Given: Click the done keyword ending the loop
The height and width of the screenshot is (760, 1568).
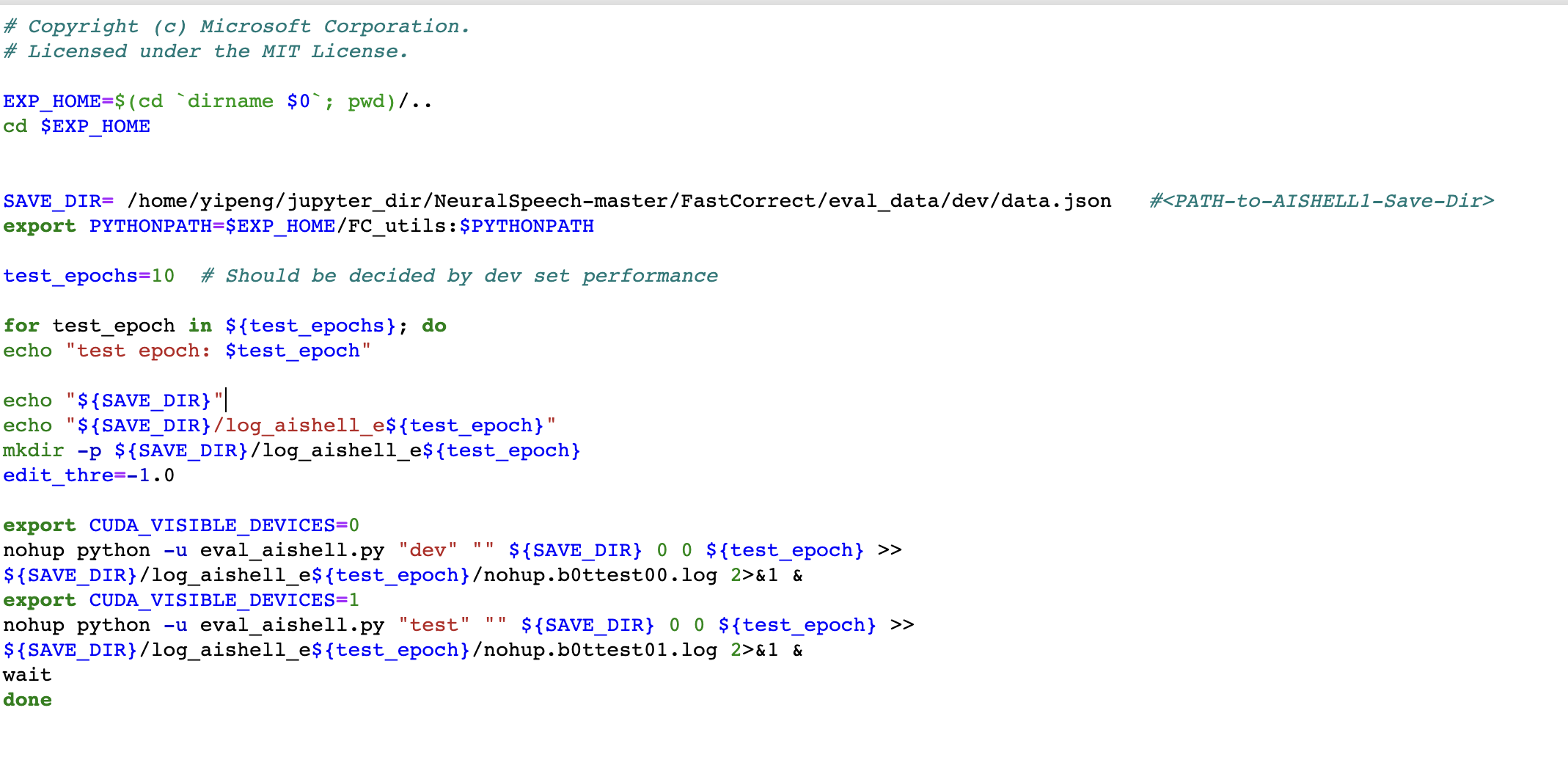Looking at the screenshot, I should click(x=27, y=700).
